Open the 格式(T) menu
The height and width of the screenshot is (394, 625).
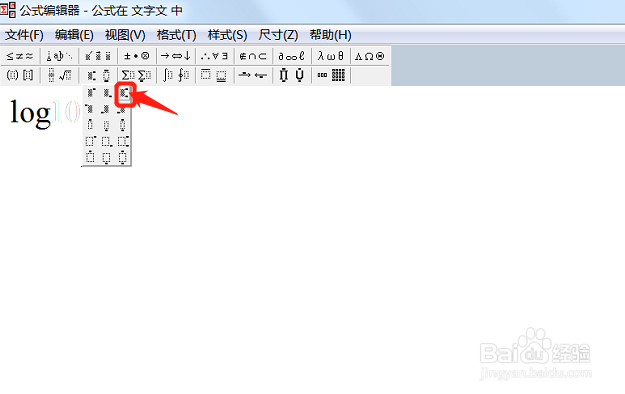click(176, 35)
